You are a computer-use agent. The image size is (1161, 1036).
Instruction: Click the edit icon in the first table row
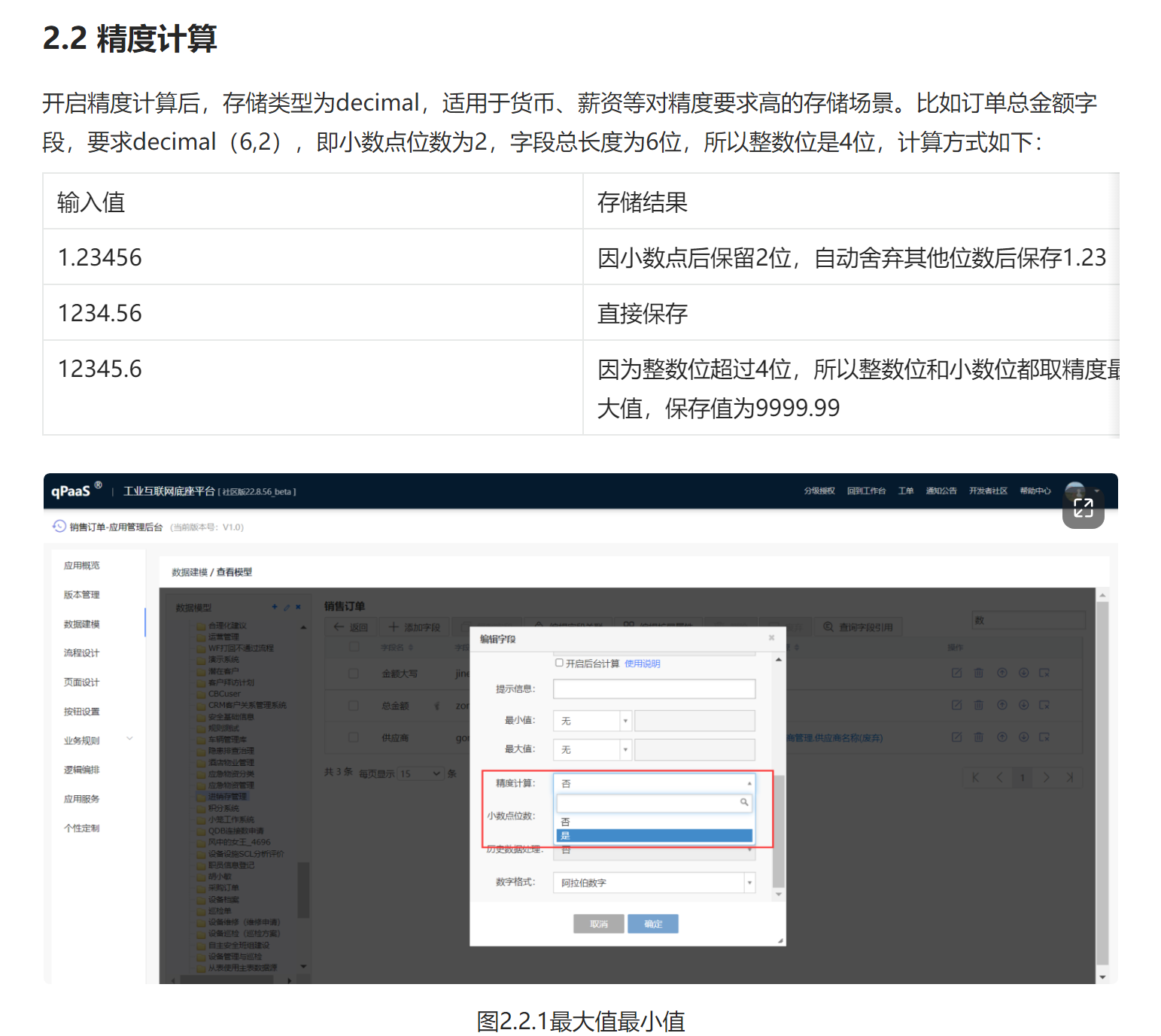956,673
